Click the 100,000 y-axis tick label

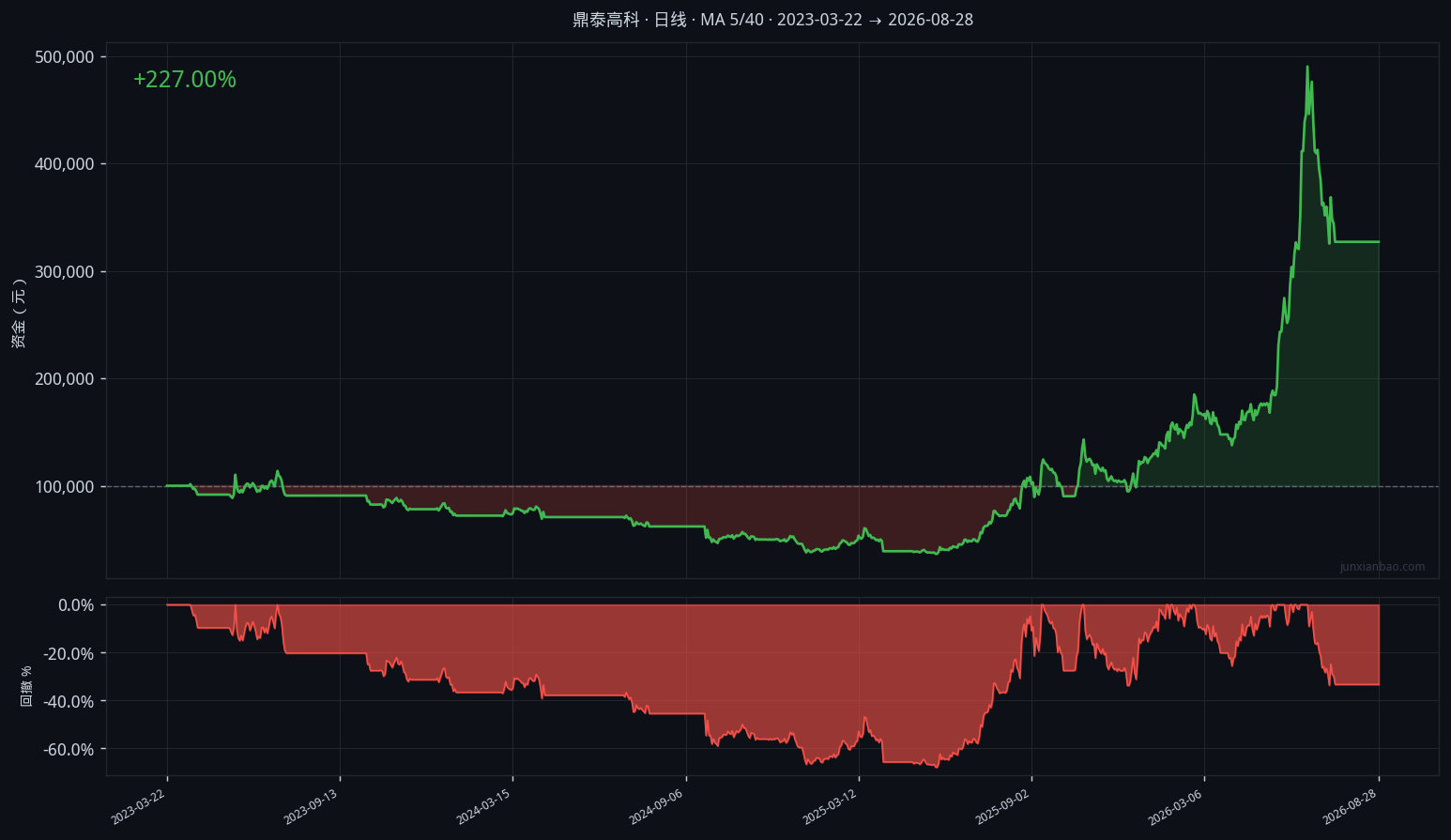pos(65,487)
